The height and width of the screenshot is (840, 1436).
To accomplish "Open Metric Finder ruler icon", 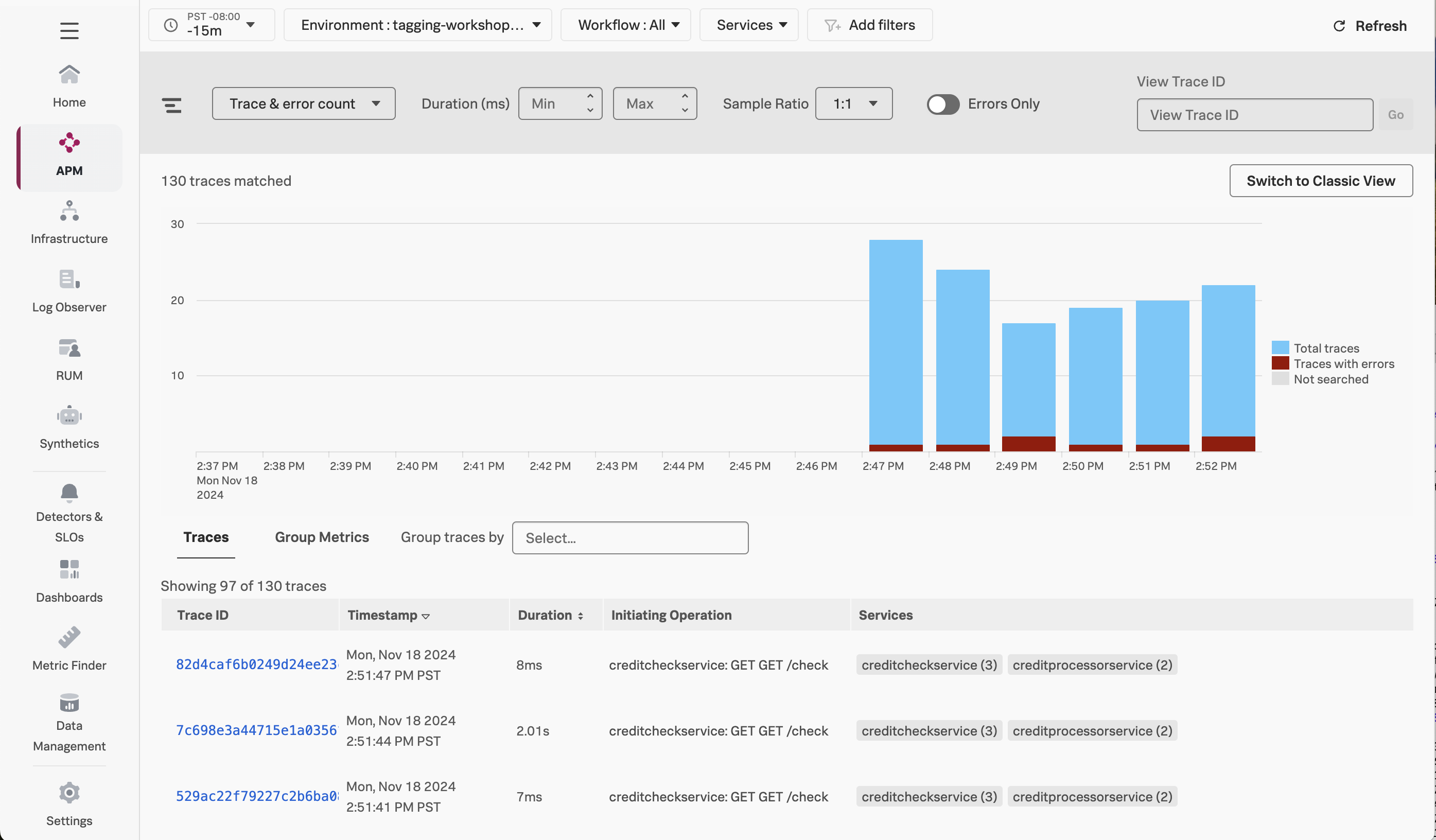I will pyautogui.click(x=69, y=637).
